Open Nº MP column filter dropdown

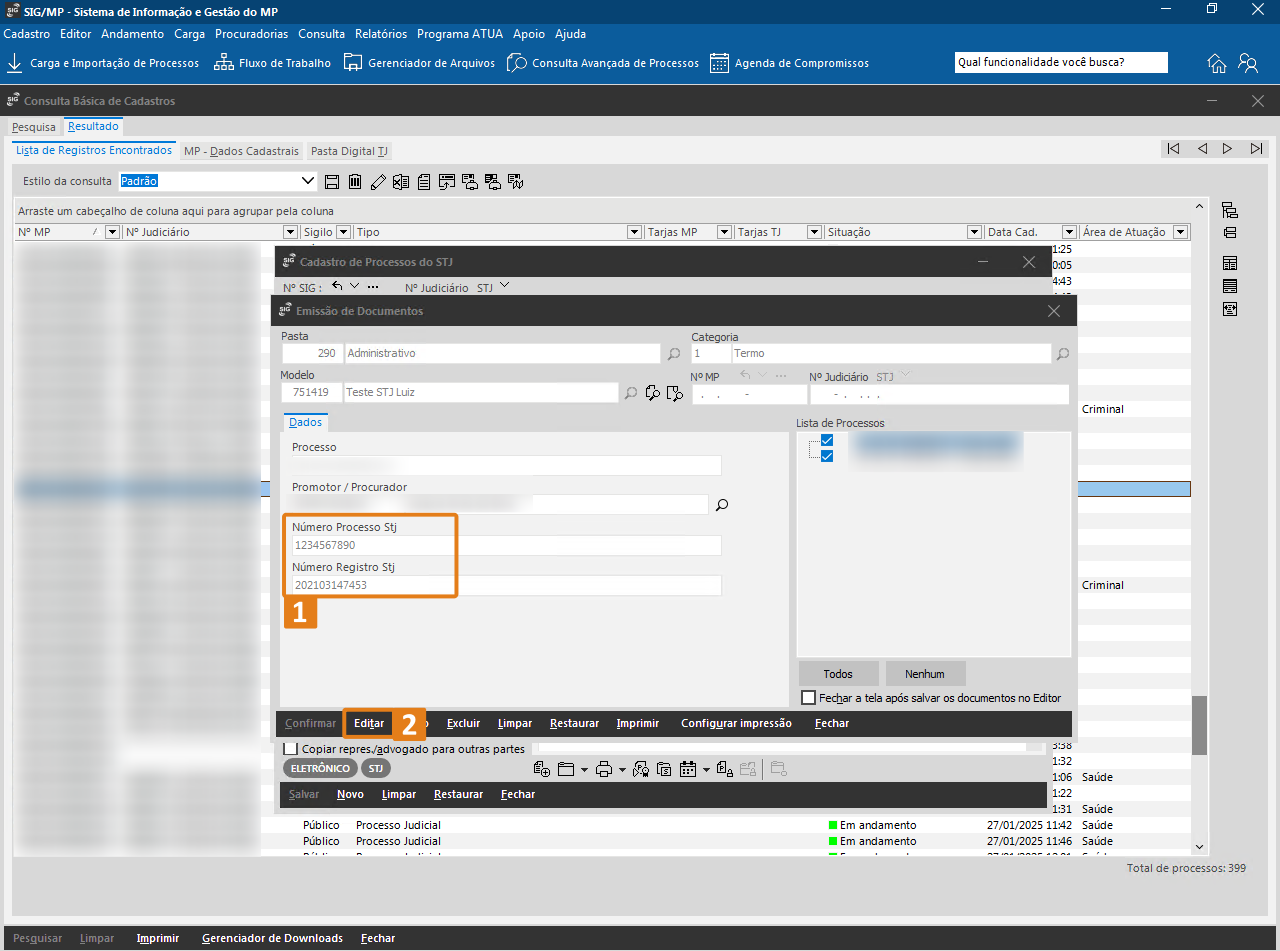tap(112, 232)
